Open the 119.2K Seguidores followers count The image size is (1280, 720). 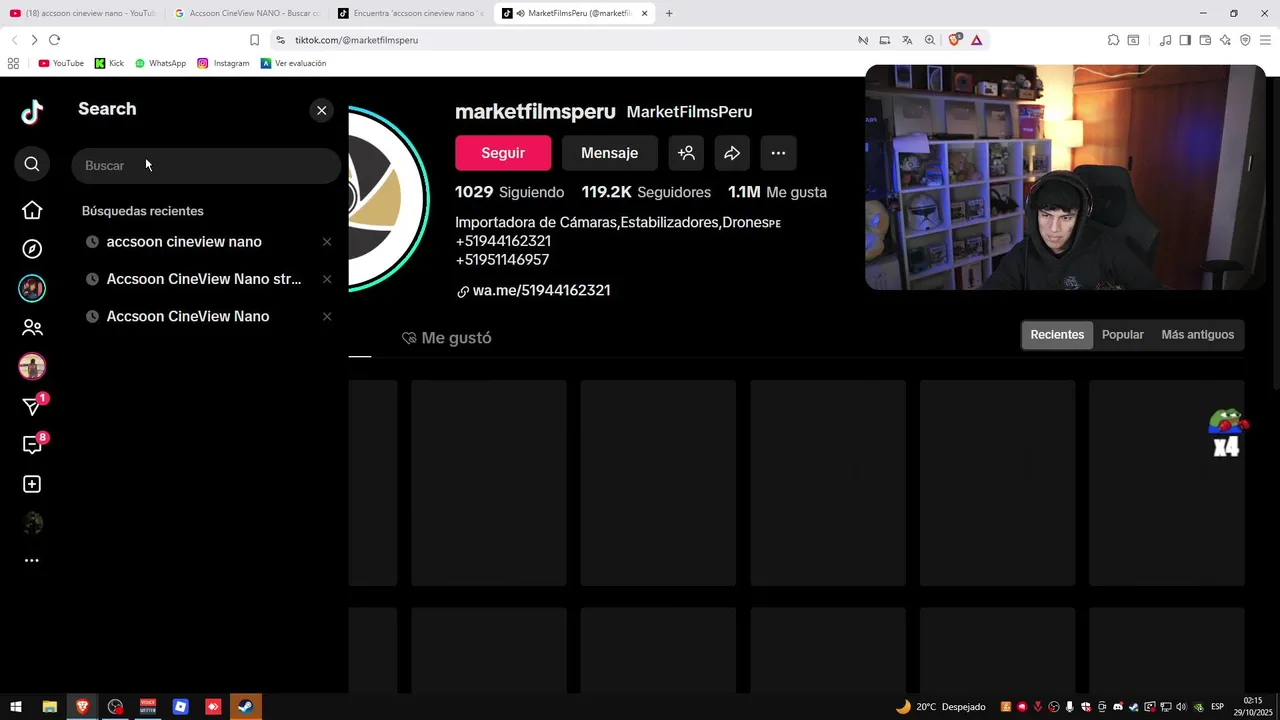646,192
